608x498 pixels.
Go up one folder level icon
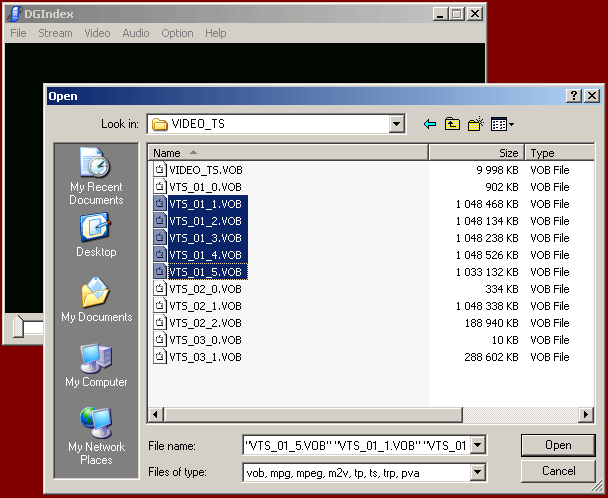click(x=452, y=124)
